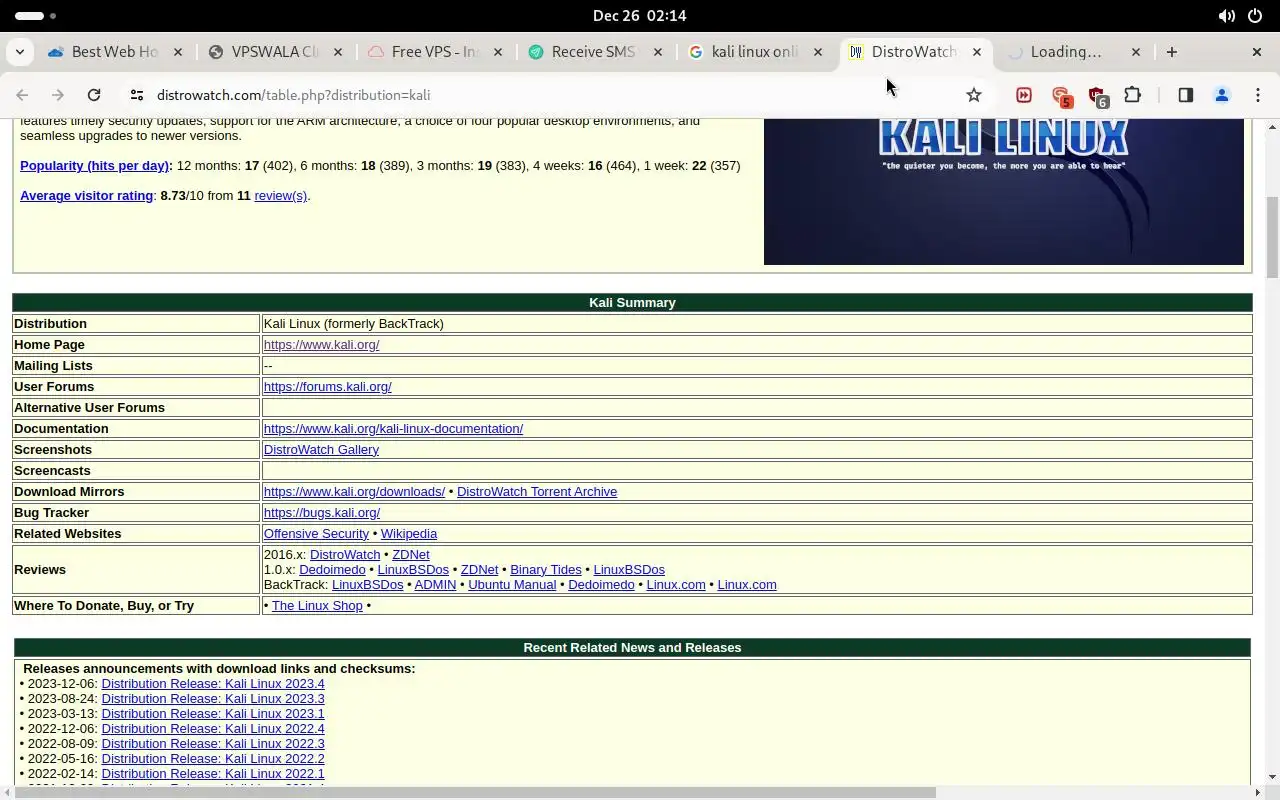This screenshot has width=1280, height=800.
Task: Open kali-linux-documentation link
Action: coord(393,429)
